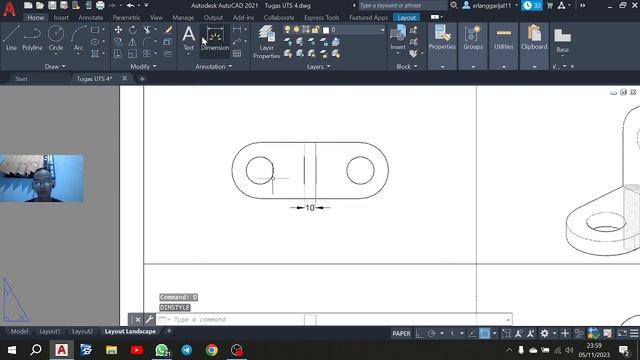Open Chrome from the Windows taskbar

[211, 350]
